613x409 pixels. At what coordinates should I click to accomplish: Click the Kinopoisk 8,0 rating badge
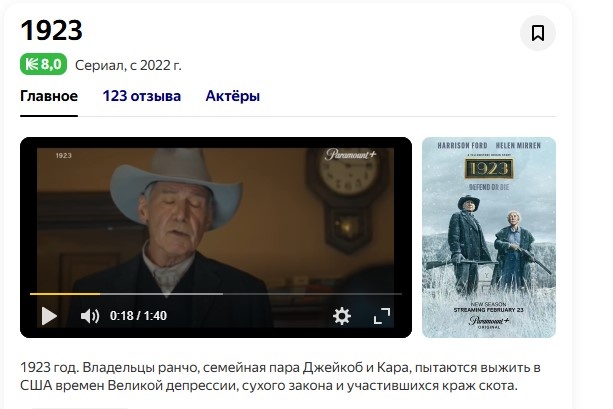coord(43,64)
